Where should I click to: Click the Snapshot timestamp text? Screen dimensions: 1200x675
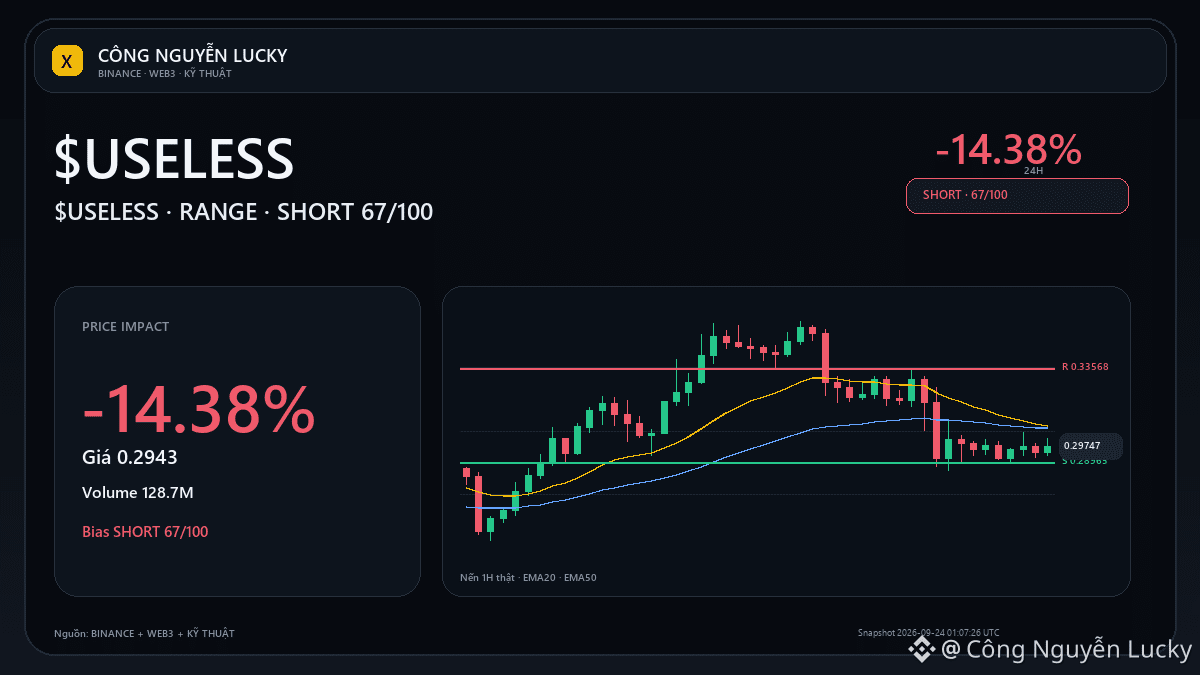(x=928, y=632)
